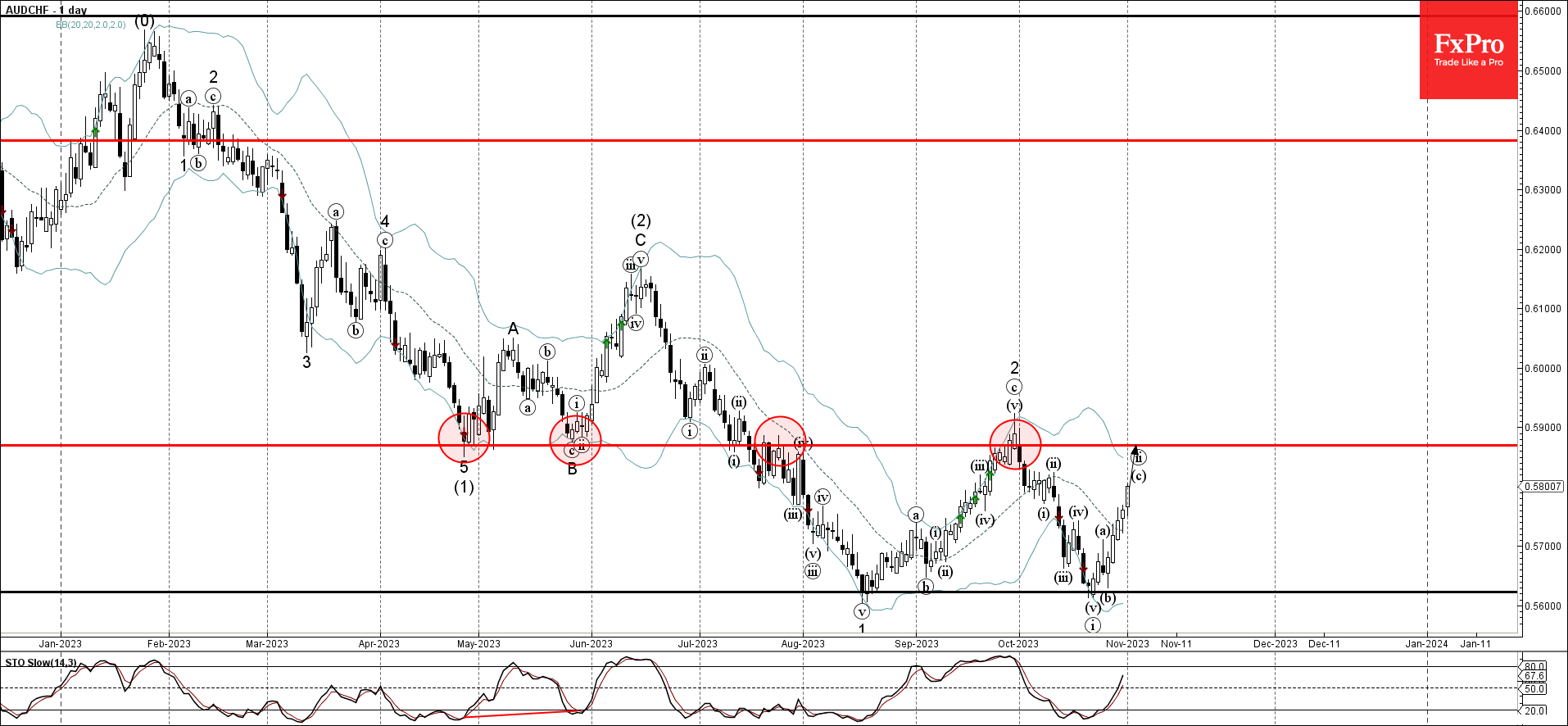Image resolution: width=1568 pixels, height=726 pixels.
Task: Click the upper red resistance line near 0.64000
Action: pos(759,140)
